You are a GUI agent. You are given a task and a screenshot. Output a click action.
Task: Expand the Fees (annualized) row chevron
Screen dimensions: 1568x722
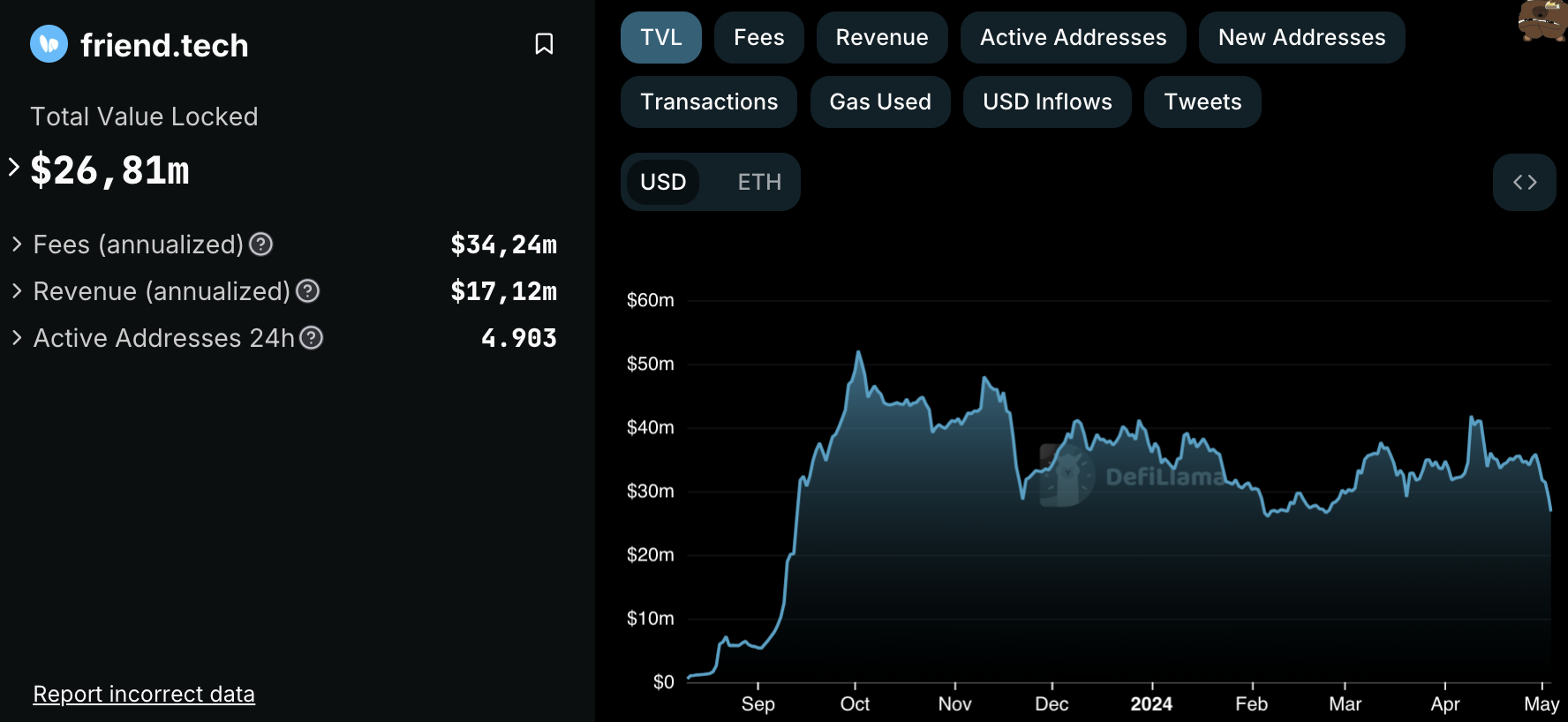pos(17,244)
